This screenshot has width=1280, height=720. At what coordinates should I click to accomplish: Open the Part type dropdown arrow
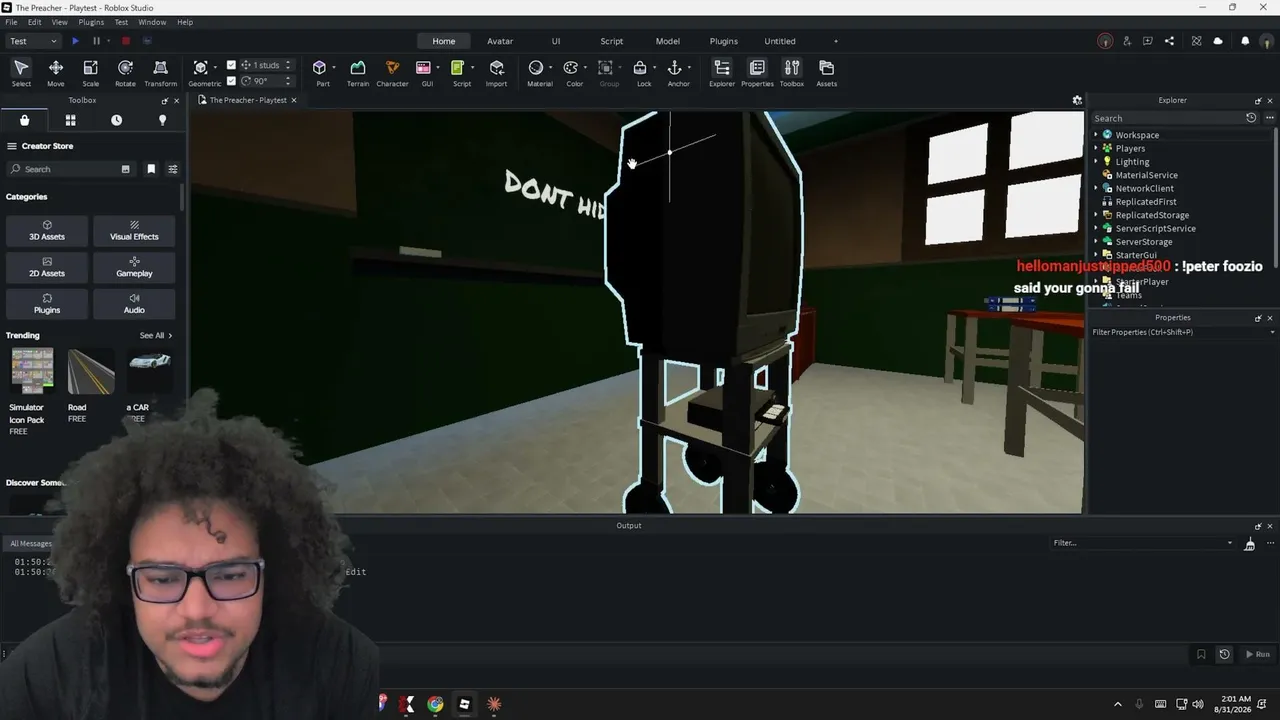[335, 68]
